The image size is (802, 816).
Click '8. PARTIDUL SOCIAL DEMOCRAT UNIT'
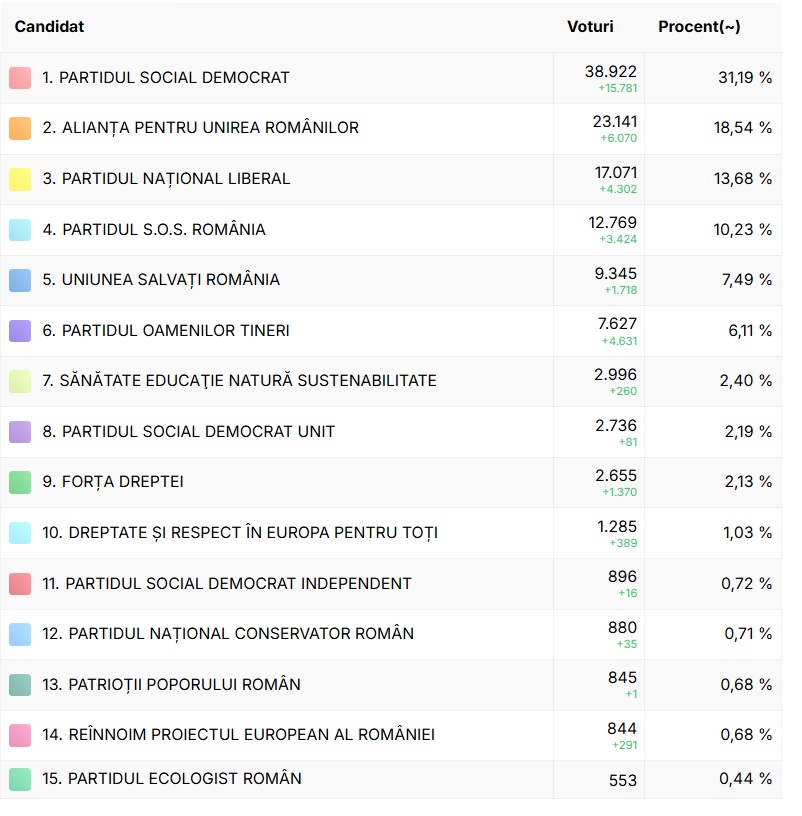pyautogui.click(x=188, y=431)
